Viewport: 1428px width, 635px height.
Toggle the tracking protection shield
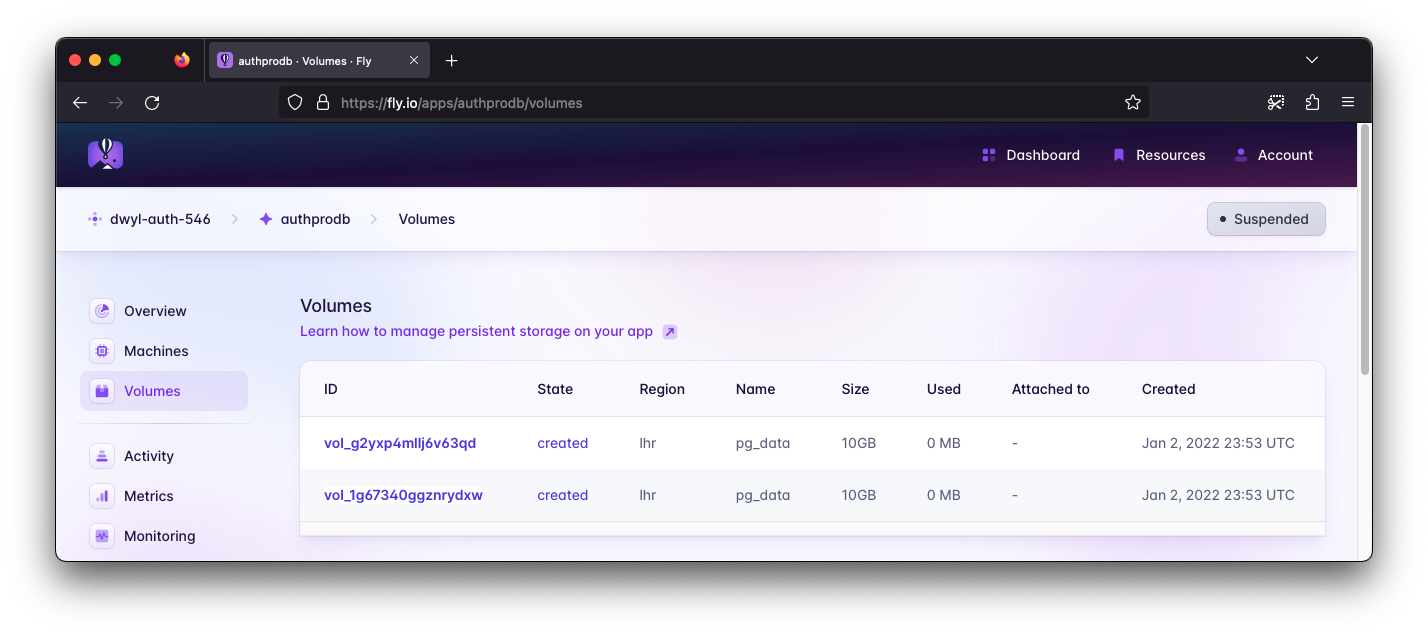coord(295,102)
